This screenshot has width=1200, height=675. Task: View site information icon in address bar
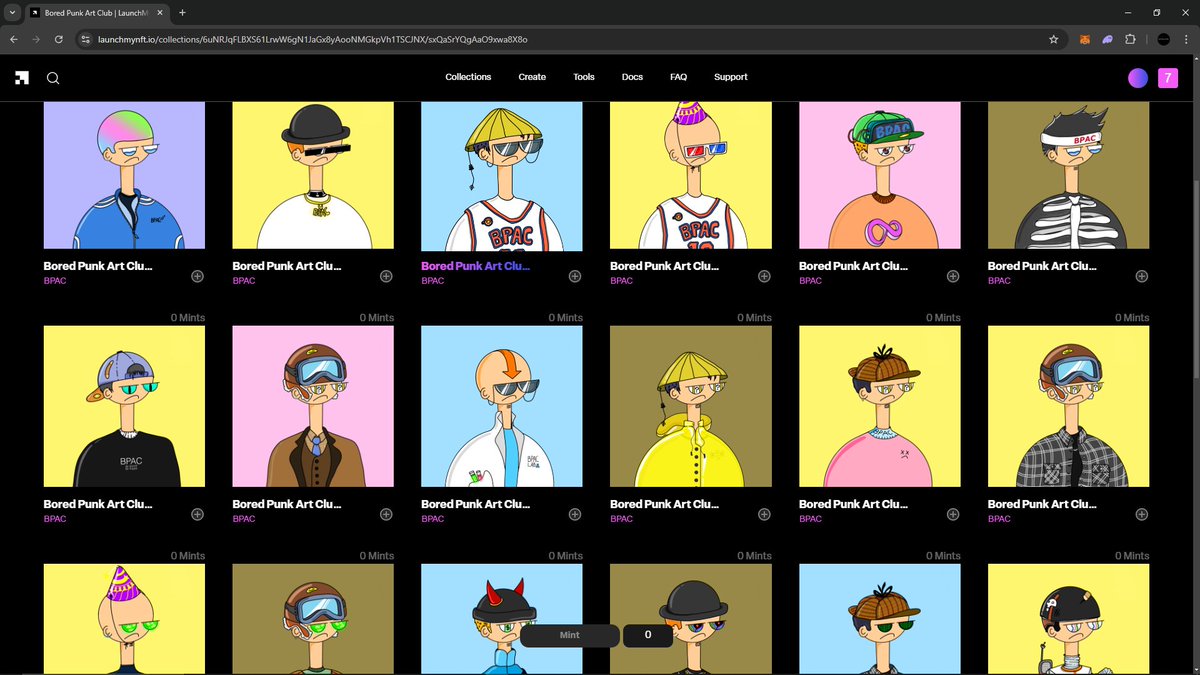click(86, 39)
